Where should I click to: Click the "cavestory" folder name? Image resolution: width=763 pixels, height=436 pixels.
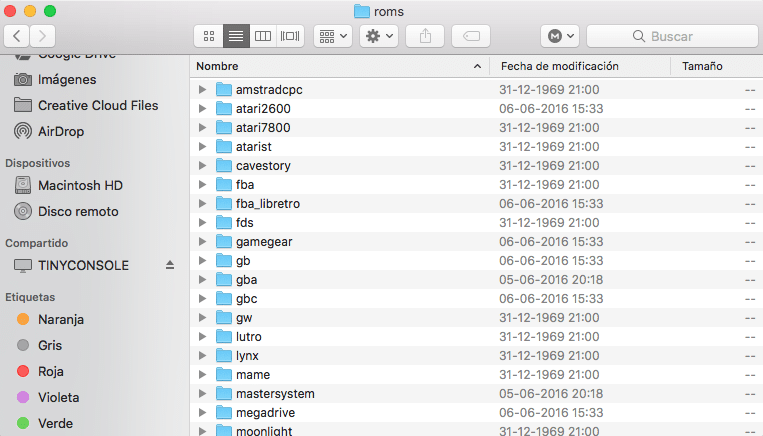(263, 166)
